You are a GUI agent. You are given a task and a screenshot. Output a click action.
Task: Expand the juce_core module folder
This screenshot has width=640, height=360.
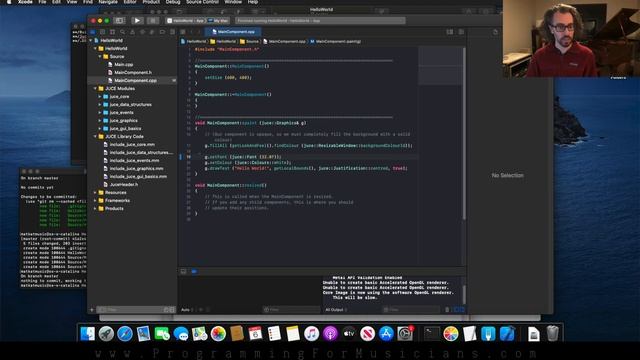[x=100, y=96]
